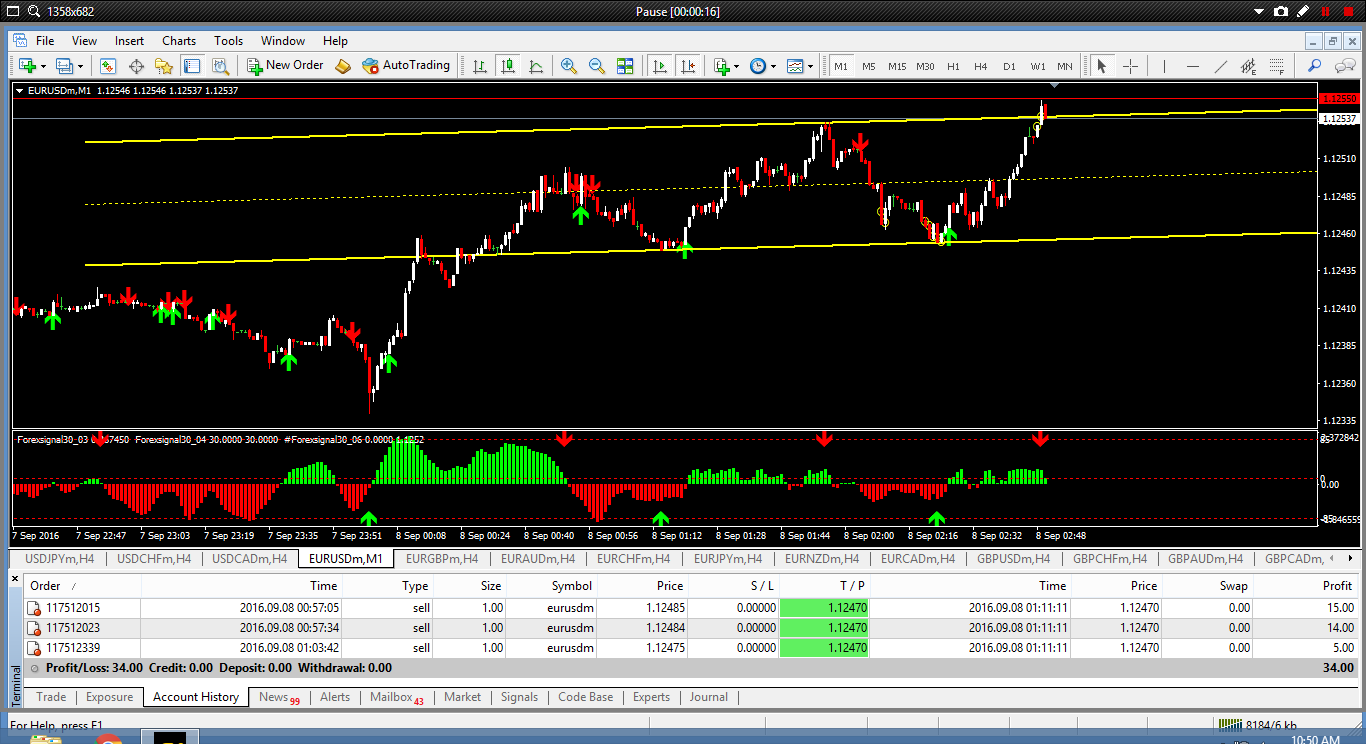
Task: Pick the Fibonacci retracement tool
Action: coord(1277,66)
